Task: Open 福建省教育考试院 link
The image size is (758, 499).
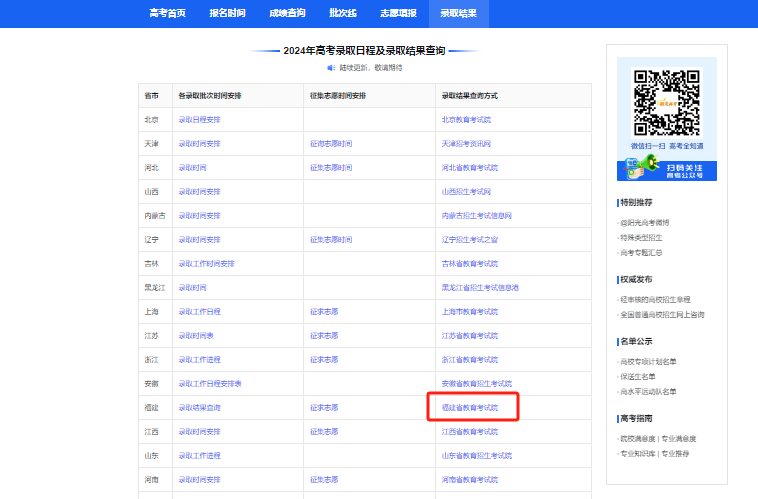Action: click(469, 408)
